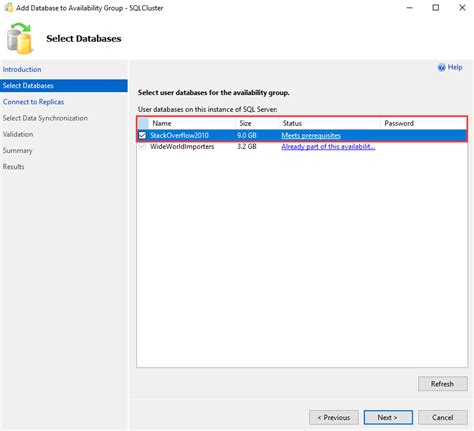The width and height of the screenshot is (474, 431).
Task: Open the Connect to Replicas page
Action: (x=33, y=102)
